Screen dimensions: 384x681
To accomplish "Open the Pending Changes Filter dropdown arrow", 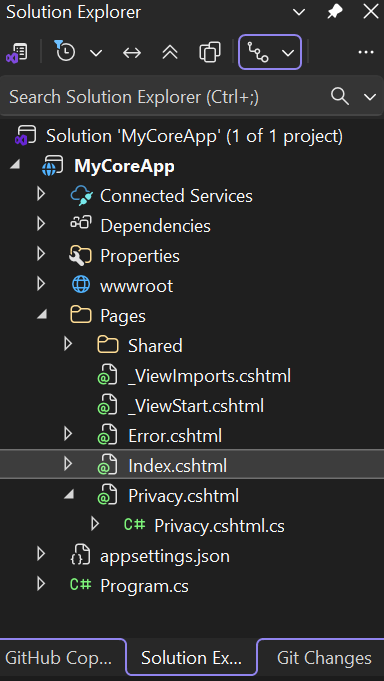I will [96, 53].
